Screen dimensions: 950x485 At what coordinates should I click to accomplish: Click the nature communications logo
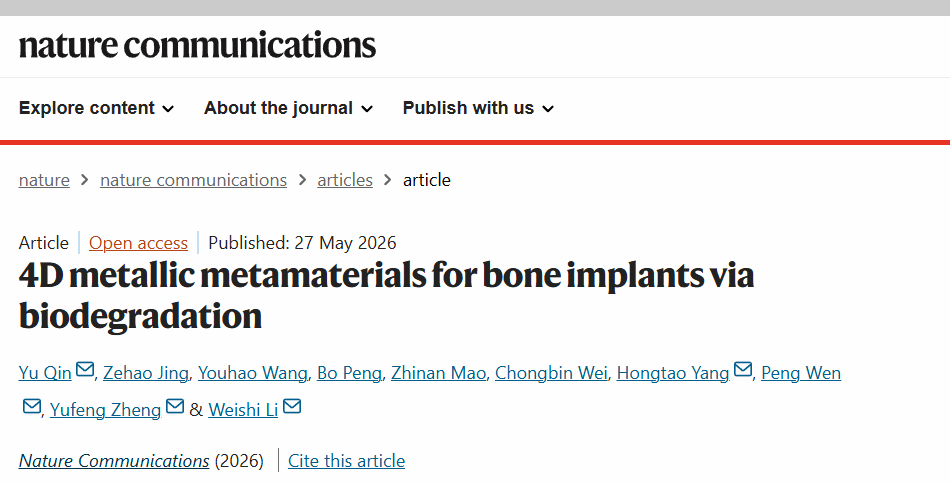198,45
